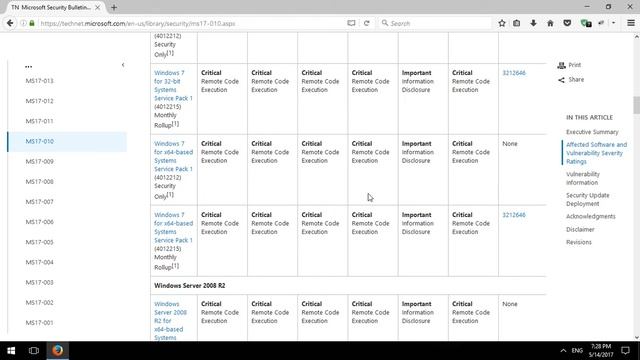Open the Windows Start menu
Image resolution: width=640 pixels, height=360 pixels.
coord(11,350)
